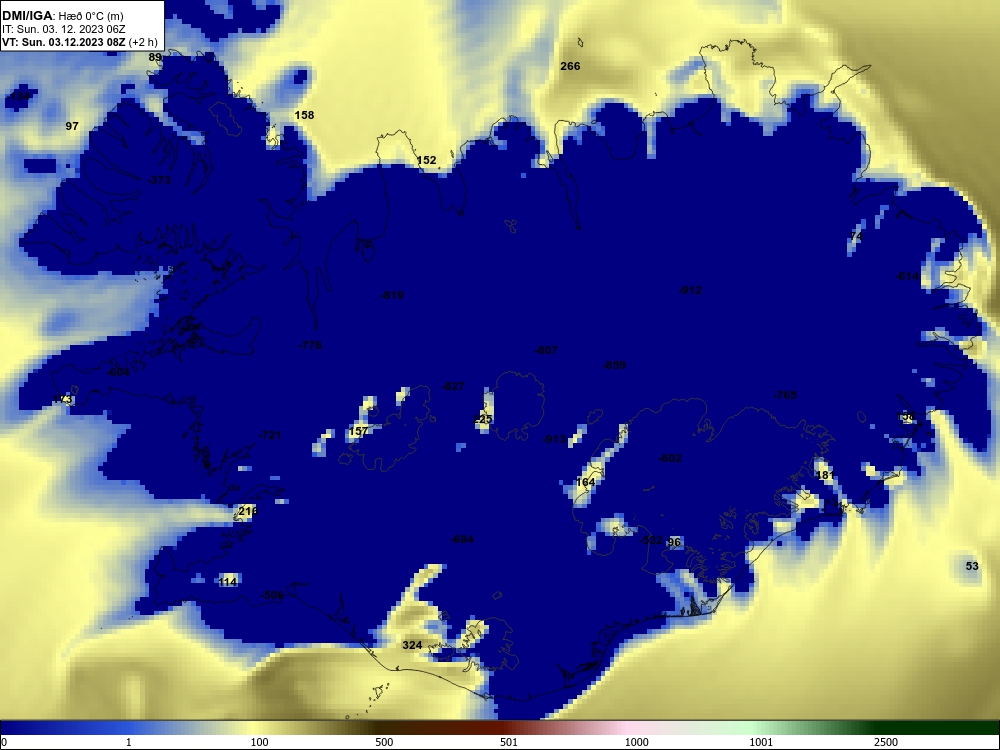Click the legend label 100
This screenshot has height=750, width=1000.
click(x=260, y=742)
